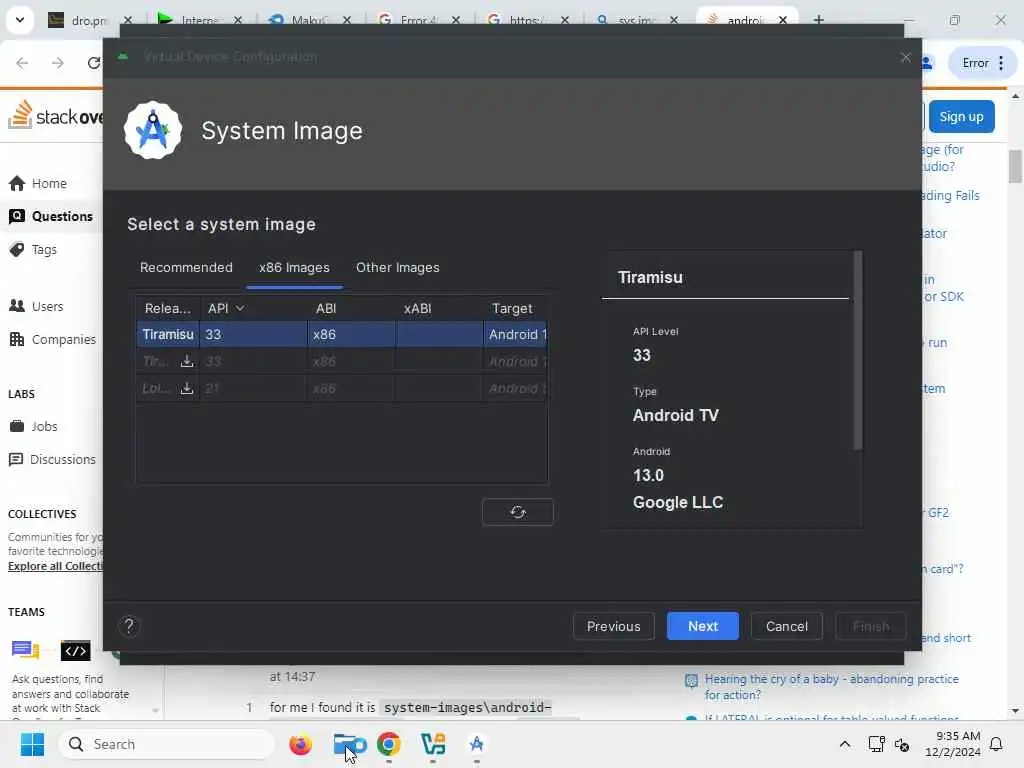Switch to the Recommended tab
The width and height of the screenshot is (1024, 768).
(186, 268)
